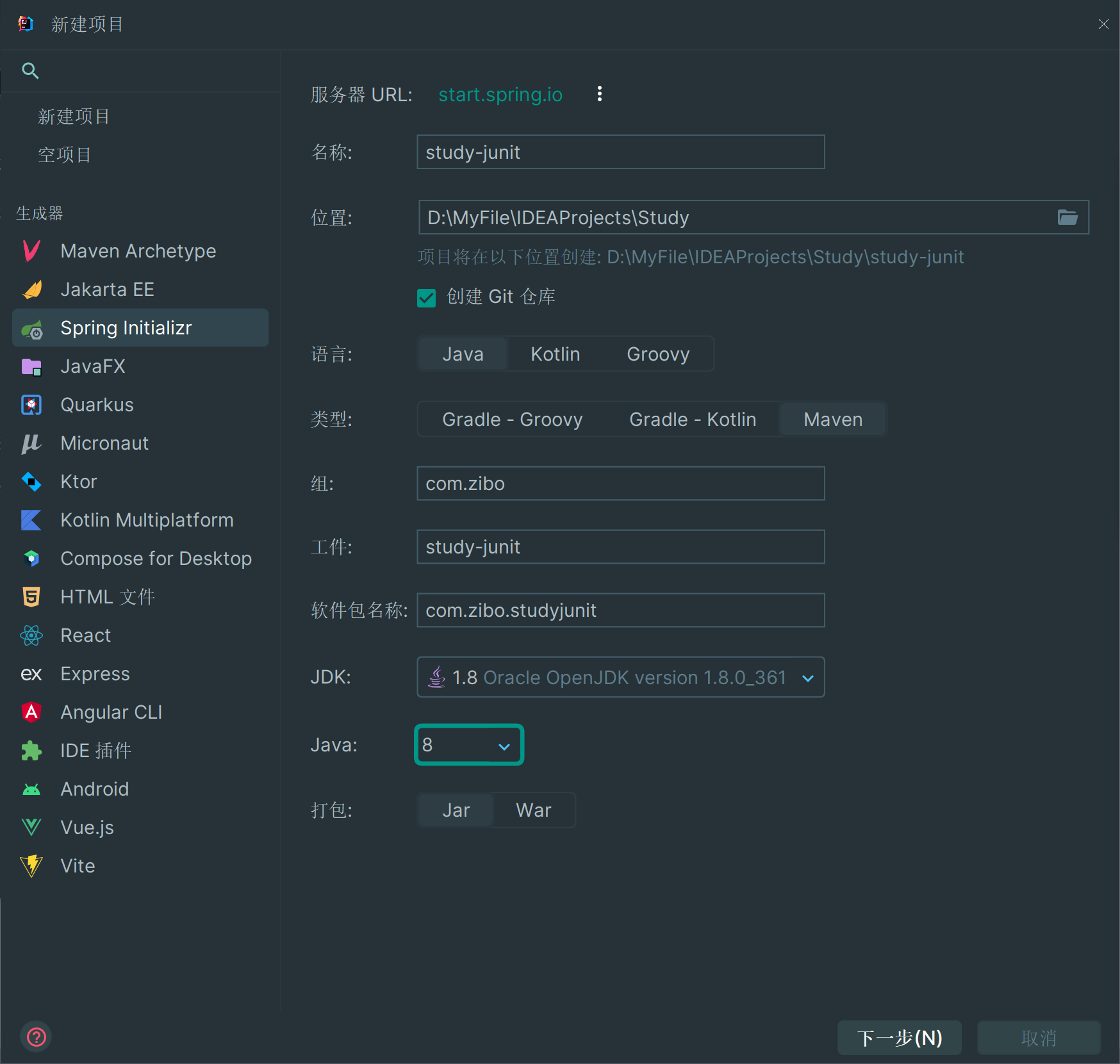
Task: Select the JavaFX generator label
Action: pos(93,366)
